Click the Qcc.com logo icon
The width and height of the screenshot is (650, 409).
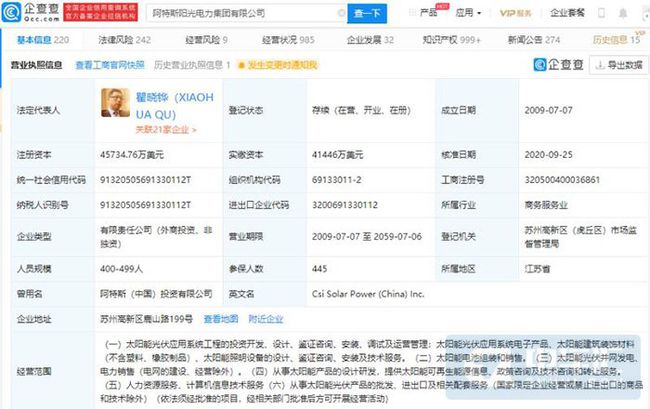(12, 12)
